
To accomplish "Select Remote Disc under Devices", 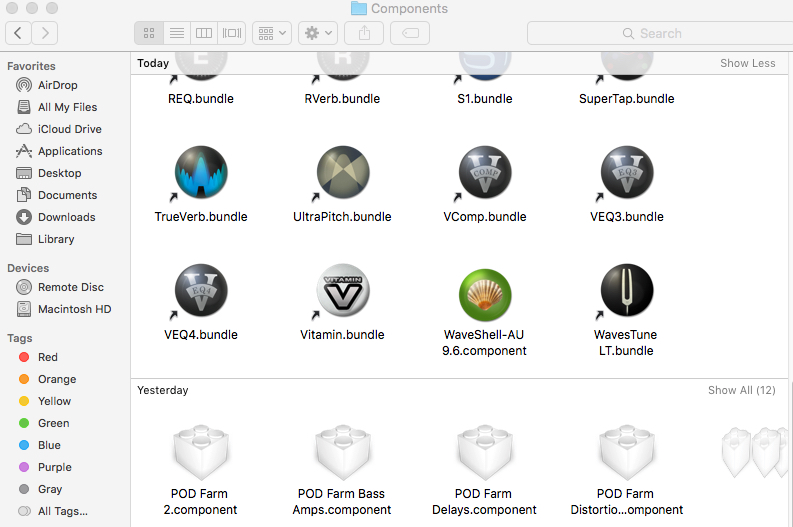I will [60, 287].
